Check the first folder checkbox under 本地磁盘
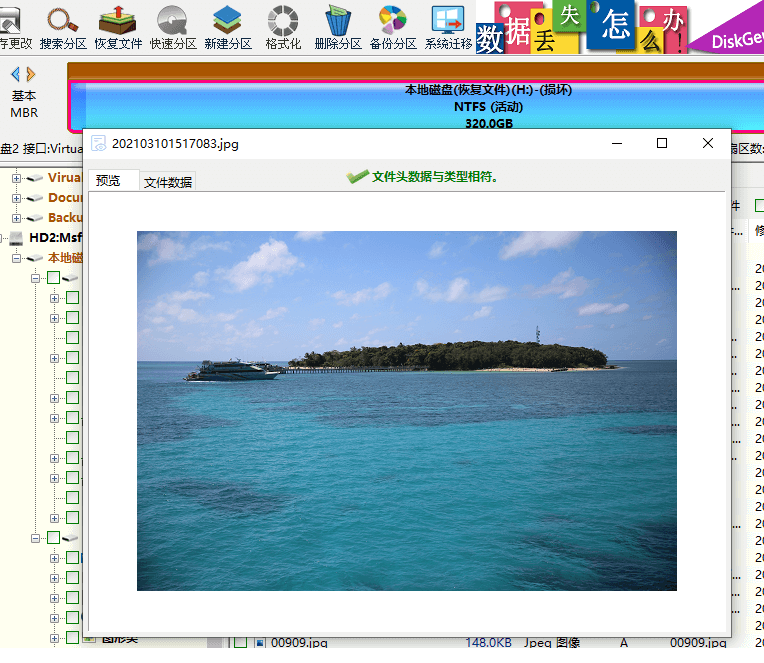Image resolution: width=764 pixels, height=663 pixels. tap(53, 278)
